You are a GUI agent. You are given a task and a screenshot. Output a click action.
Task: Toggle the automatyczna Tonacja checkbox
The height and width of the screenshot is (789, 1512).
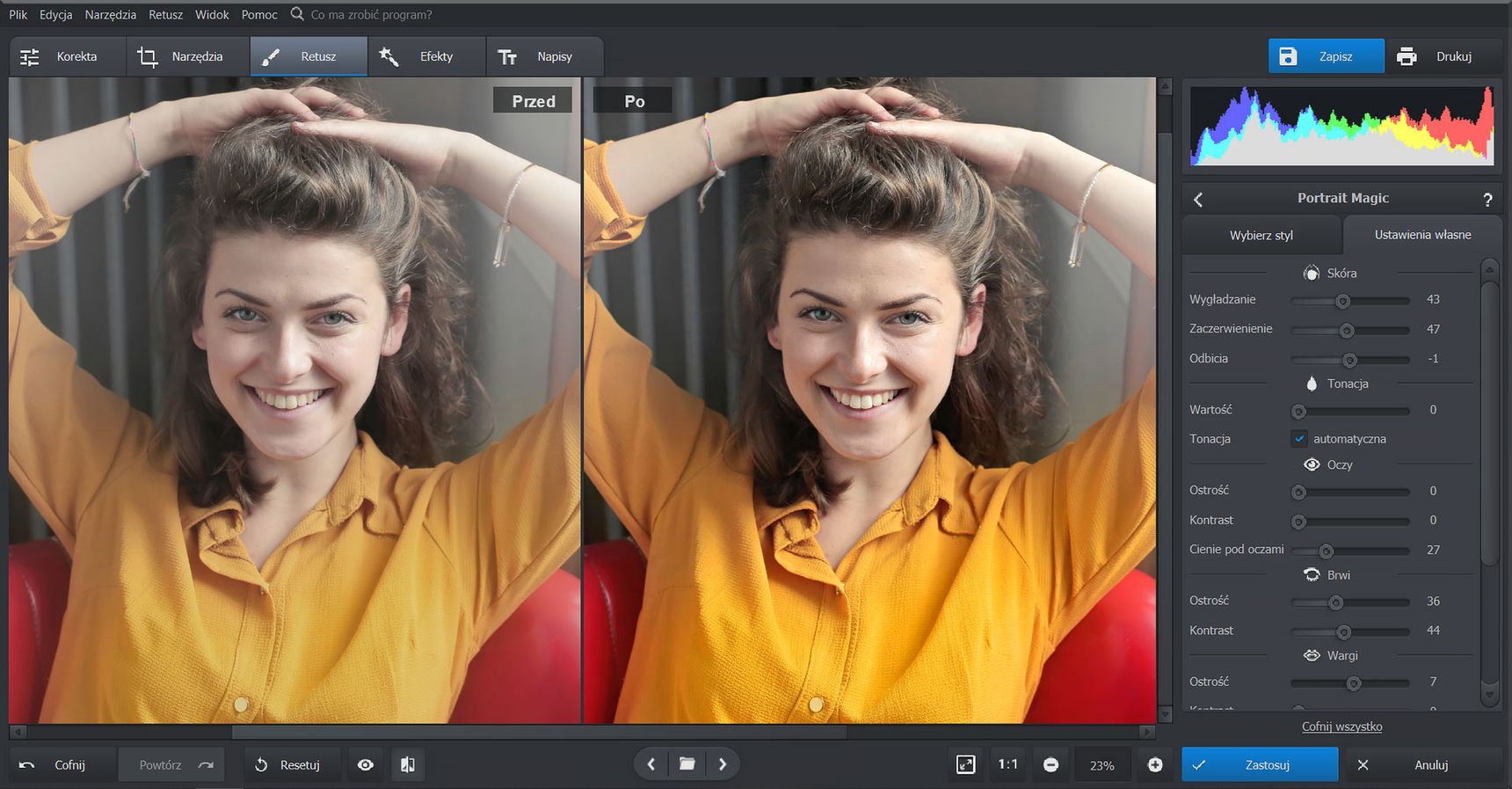(1299, 439)
